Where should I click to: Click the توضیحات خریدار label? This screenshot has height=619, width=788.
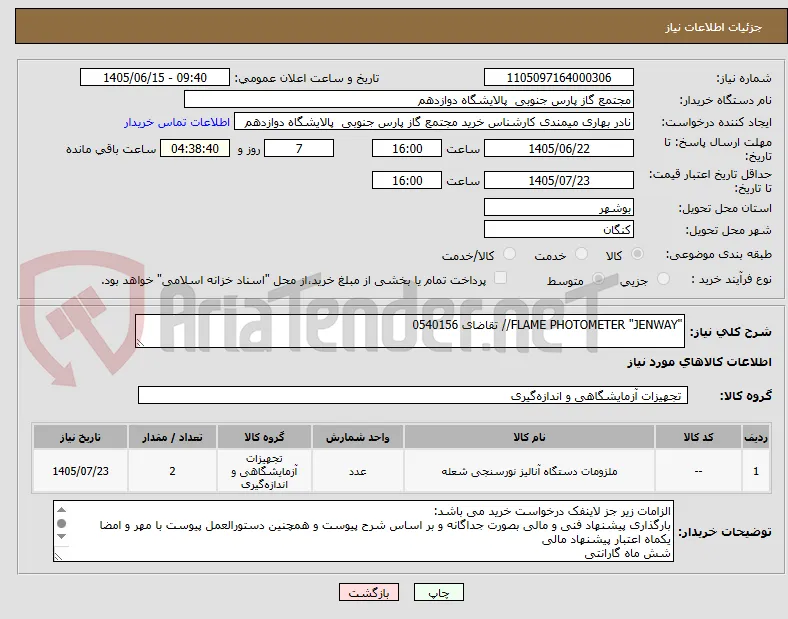pyautogui.click(x=725, y=532)
